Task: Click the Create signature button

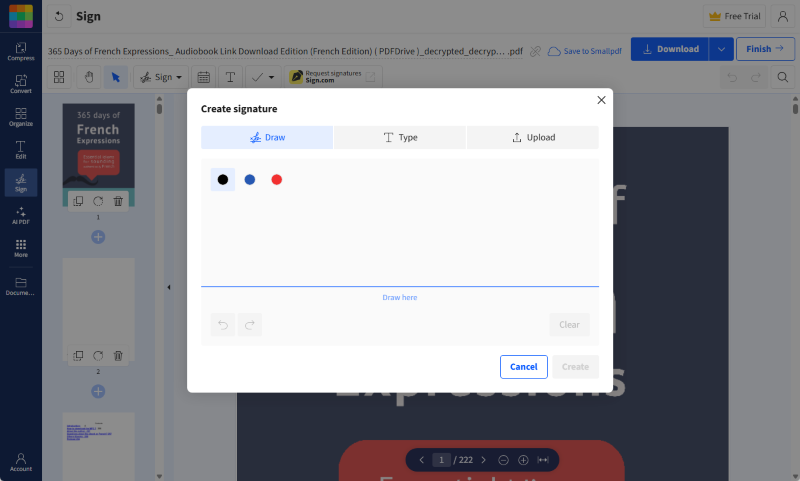Action: click(x=576, y=367)
